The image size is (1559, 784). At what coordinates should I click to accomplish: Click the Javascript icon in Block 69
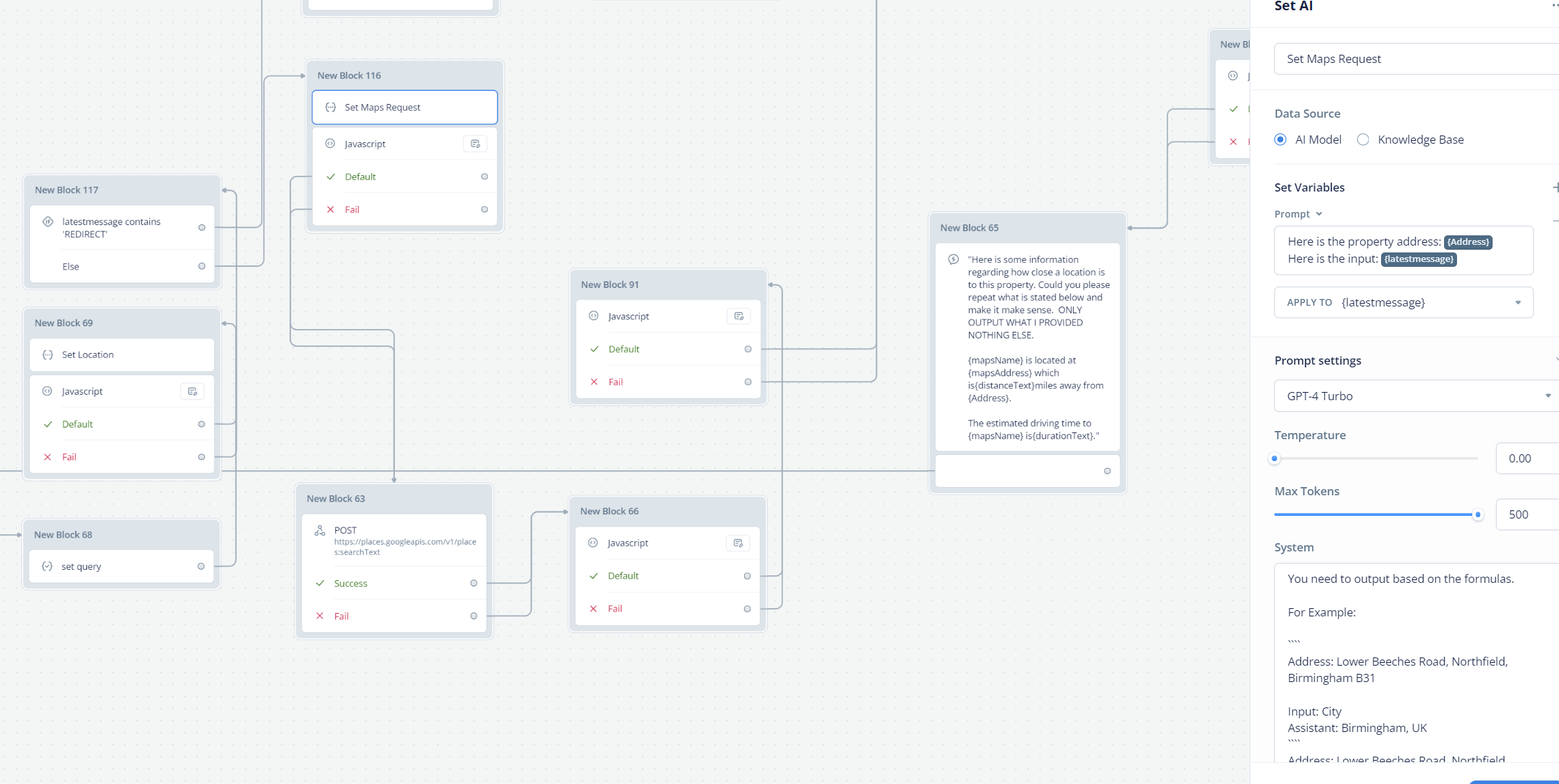click(47, 391)
